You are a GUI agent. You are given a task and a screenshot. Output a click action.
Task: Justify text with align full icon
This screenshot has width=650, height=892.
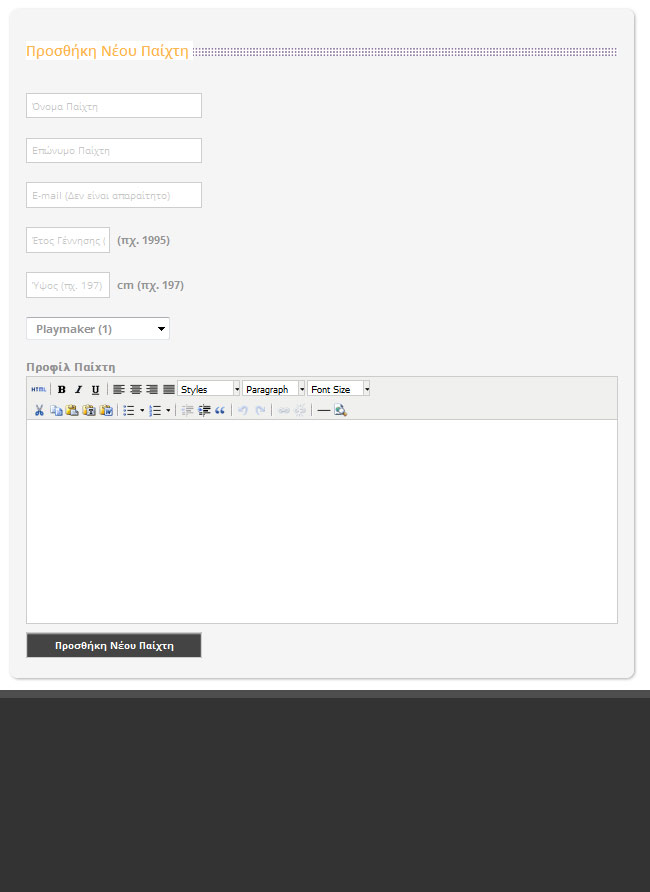(169, 389)
